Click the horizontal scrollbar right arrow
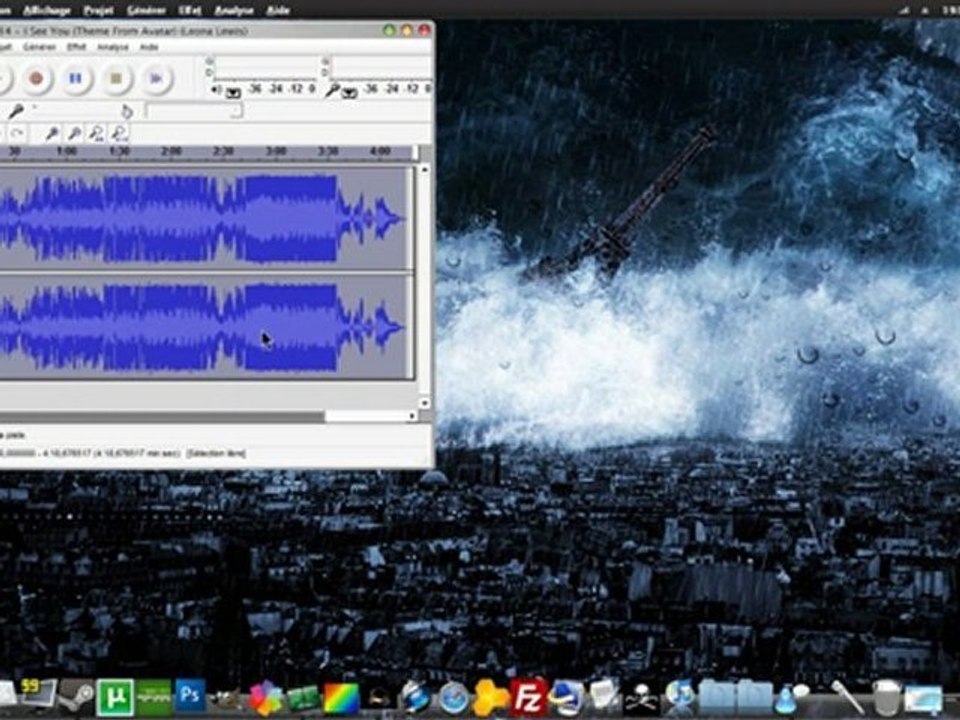The width and height of the screenshot is (960, 720). [412, 416]
